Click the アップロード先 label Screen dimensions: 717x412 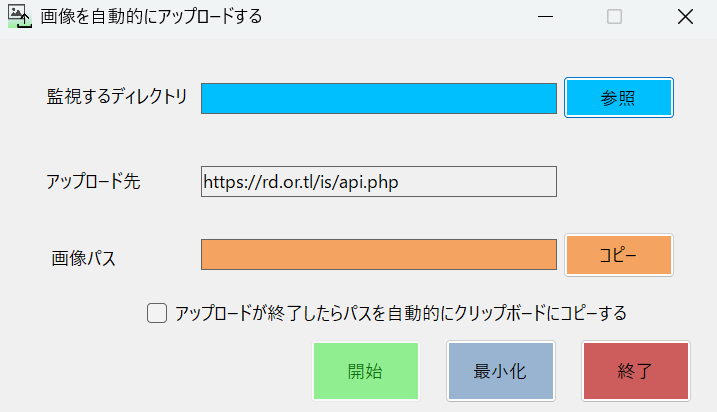click(93, 182)
